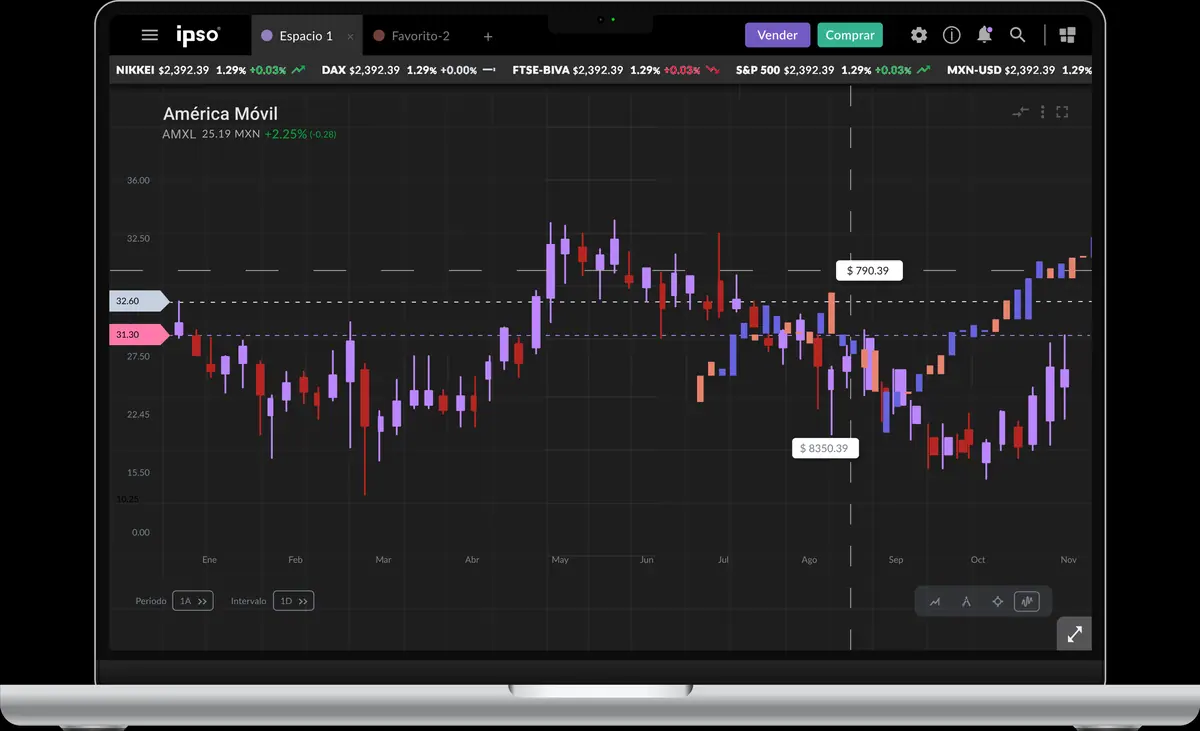The height and width of the screenshot is (731, 1200).
Task: Add a new workspace tab
Action: (x=488, y=37)
